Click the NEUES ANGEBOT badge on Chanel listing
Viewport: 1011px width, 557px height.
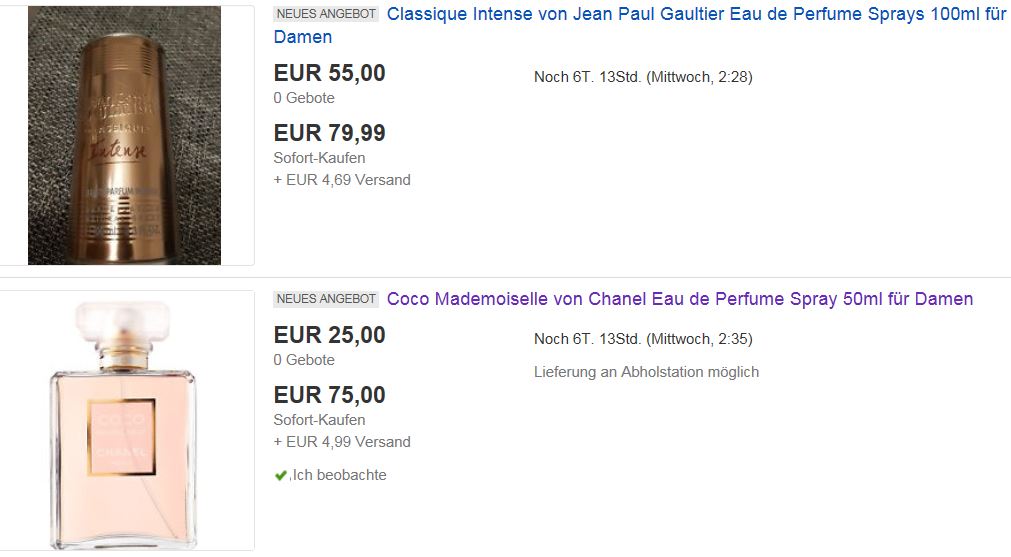point(326,298)
